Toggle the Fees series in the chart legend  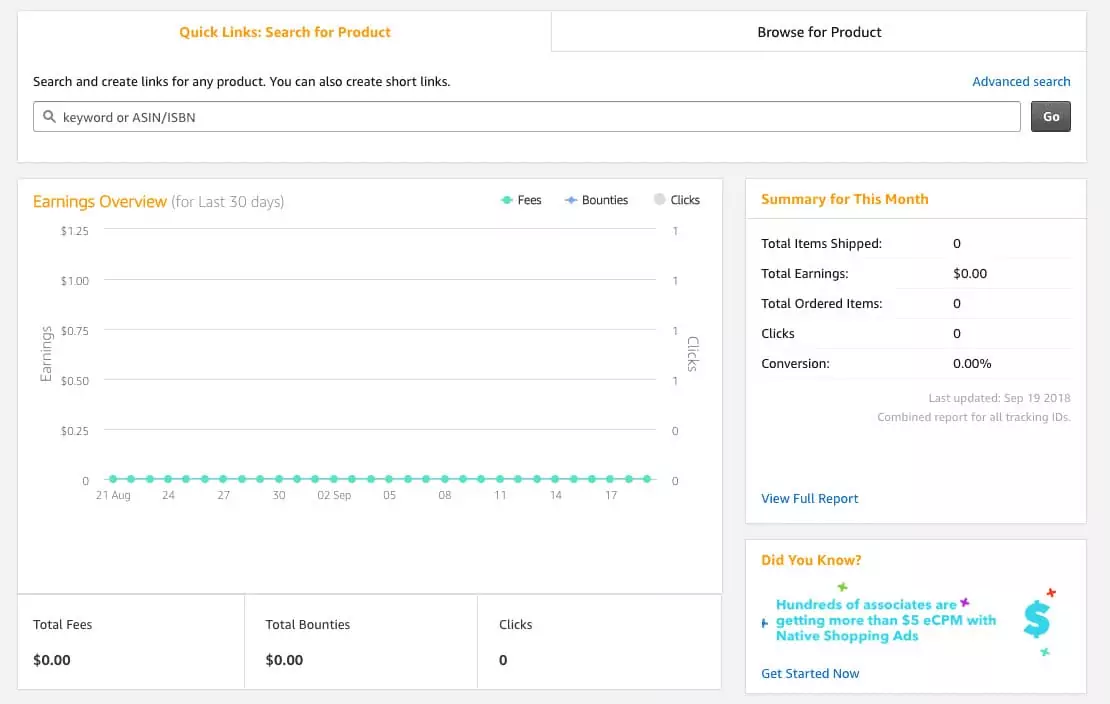521,200
